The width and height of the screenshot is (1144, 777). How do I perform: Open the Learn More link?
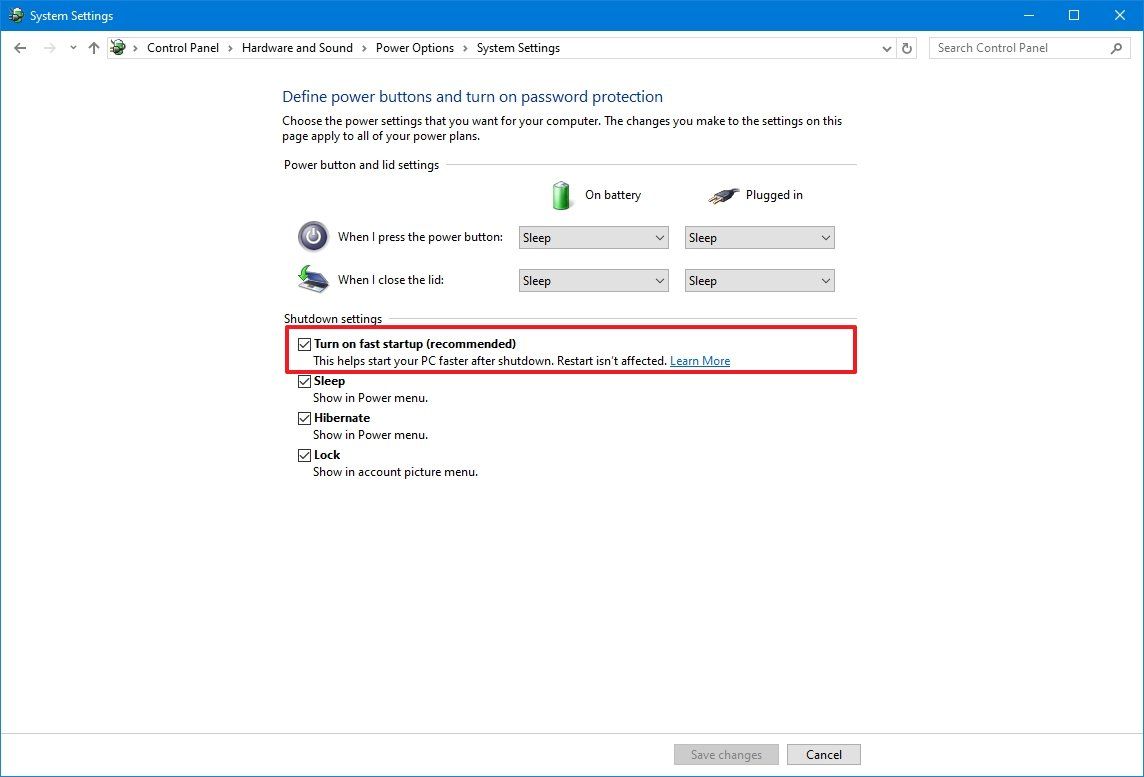tap(700, 361)
